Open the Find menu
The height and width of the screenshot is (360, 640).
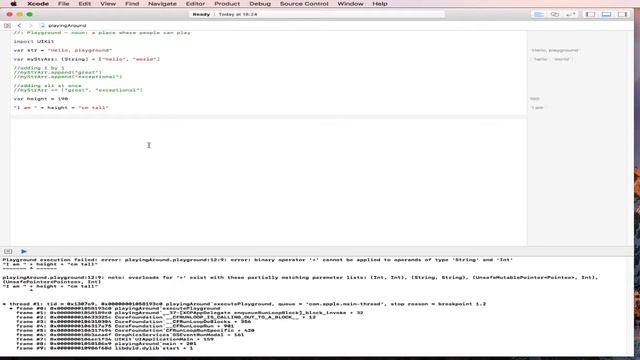pyautogui.click(x=132, y=4)
